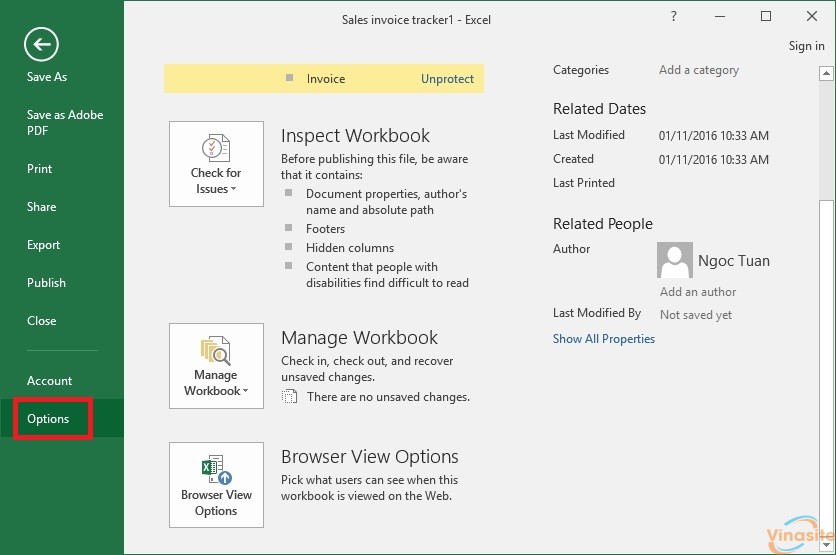Open the Account page
Viewport: 836px width, 555px height.
pyautogui.click(x=49, y=381)
